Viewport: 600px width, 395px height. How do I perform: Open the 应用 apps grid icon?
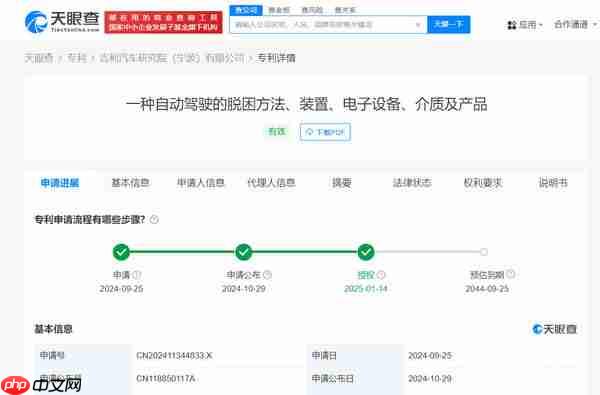click(512, 25)
